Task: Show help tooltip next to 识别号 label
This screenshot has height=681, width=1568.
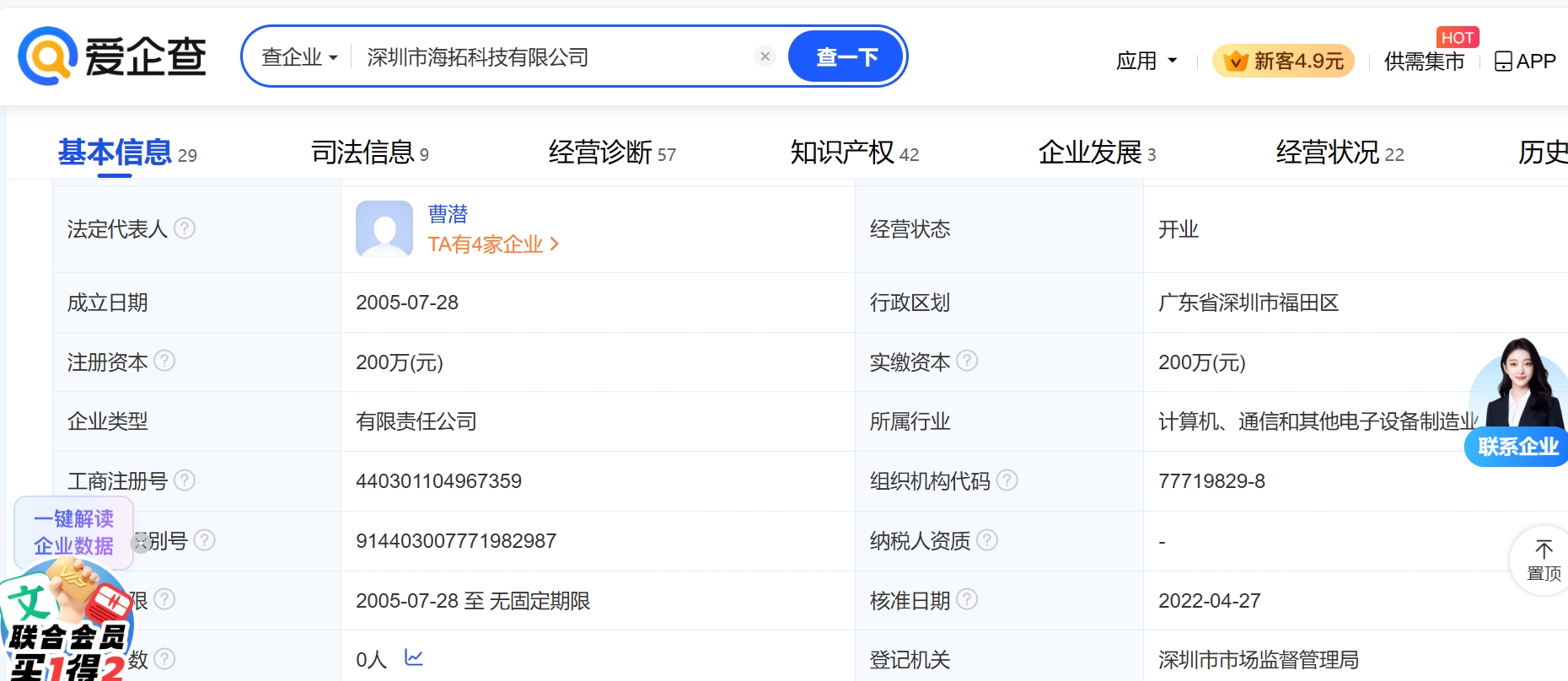Action: click(x=205, y=540)
